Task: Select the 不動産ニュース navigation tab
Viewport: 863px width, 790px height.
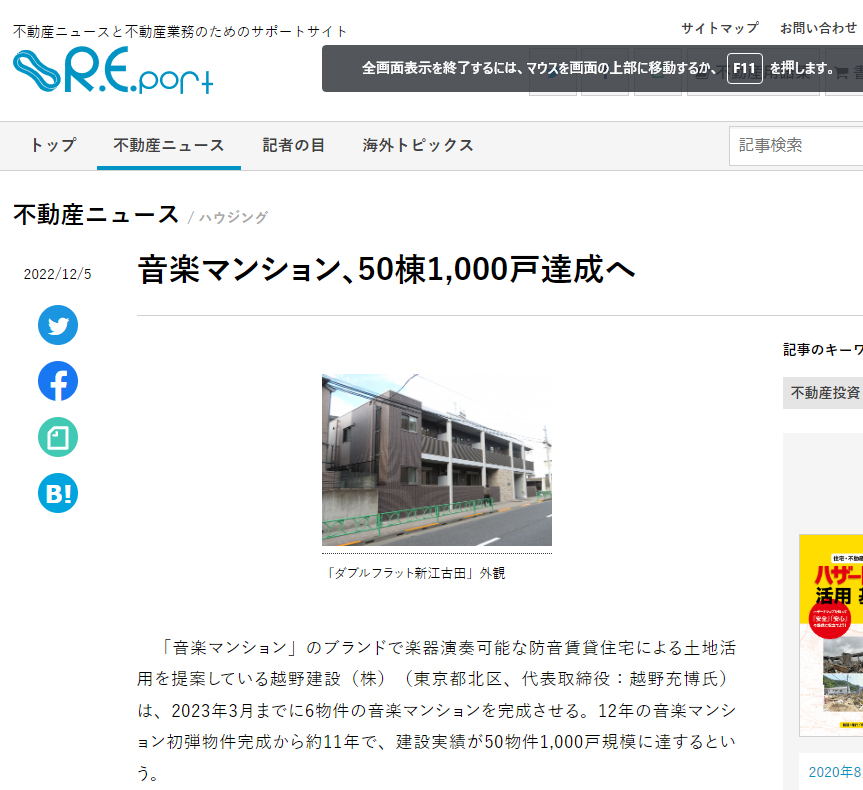Action: (x=169, y=145)
